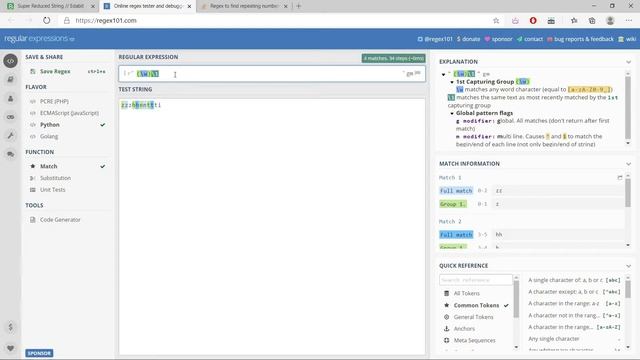This screenshot has height=360, width=640.
Task: Collapse the Match Information panel chevron
Action: tap(629, 164)
